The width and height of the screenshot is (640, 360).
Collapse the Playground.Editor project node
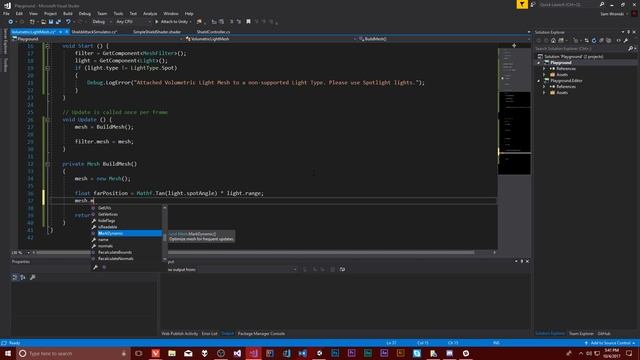(x=539, y=81)
